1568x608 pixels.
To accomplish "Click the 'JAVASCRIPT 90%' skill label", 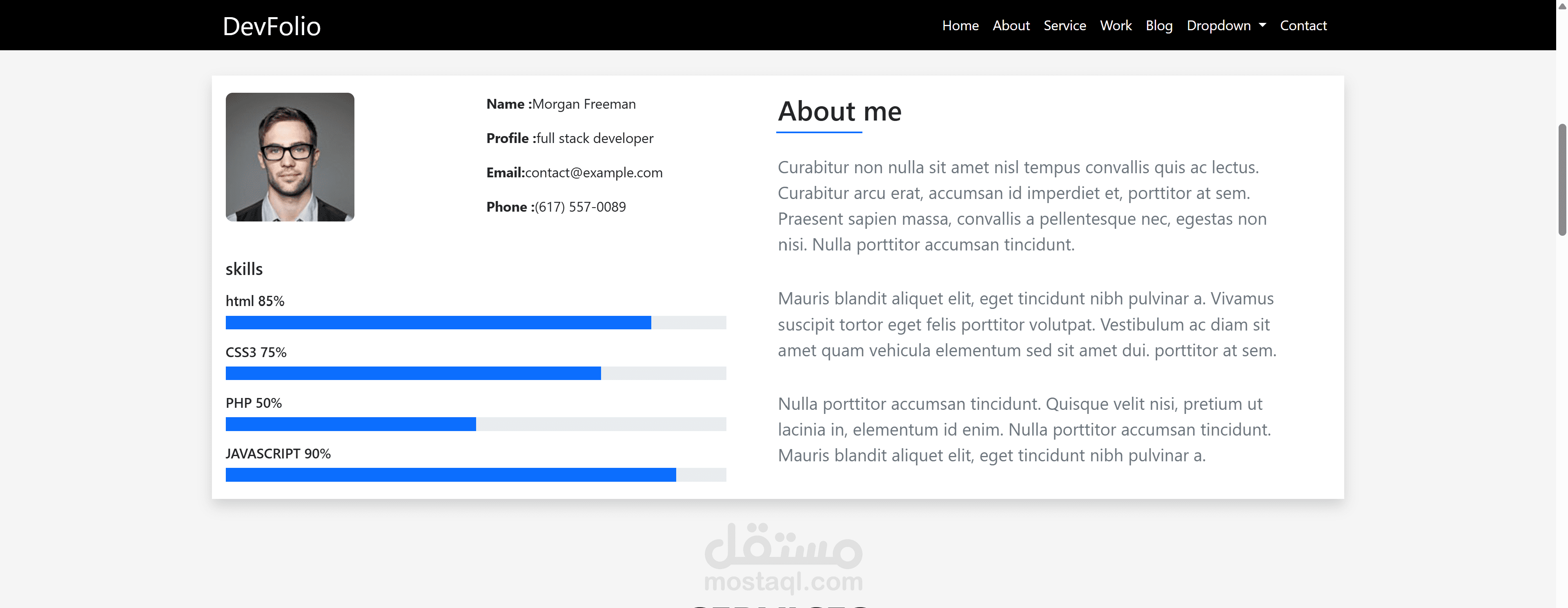I will click(x=278, y=454).
